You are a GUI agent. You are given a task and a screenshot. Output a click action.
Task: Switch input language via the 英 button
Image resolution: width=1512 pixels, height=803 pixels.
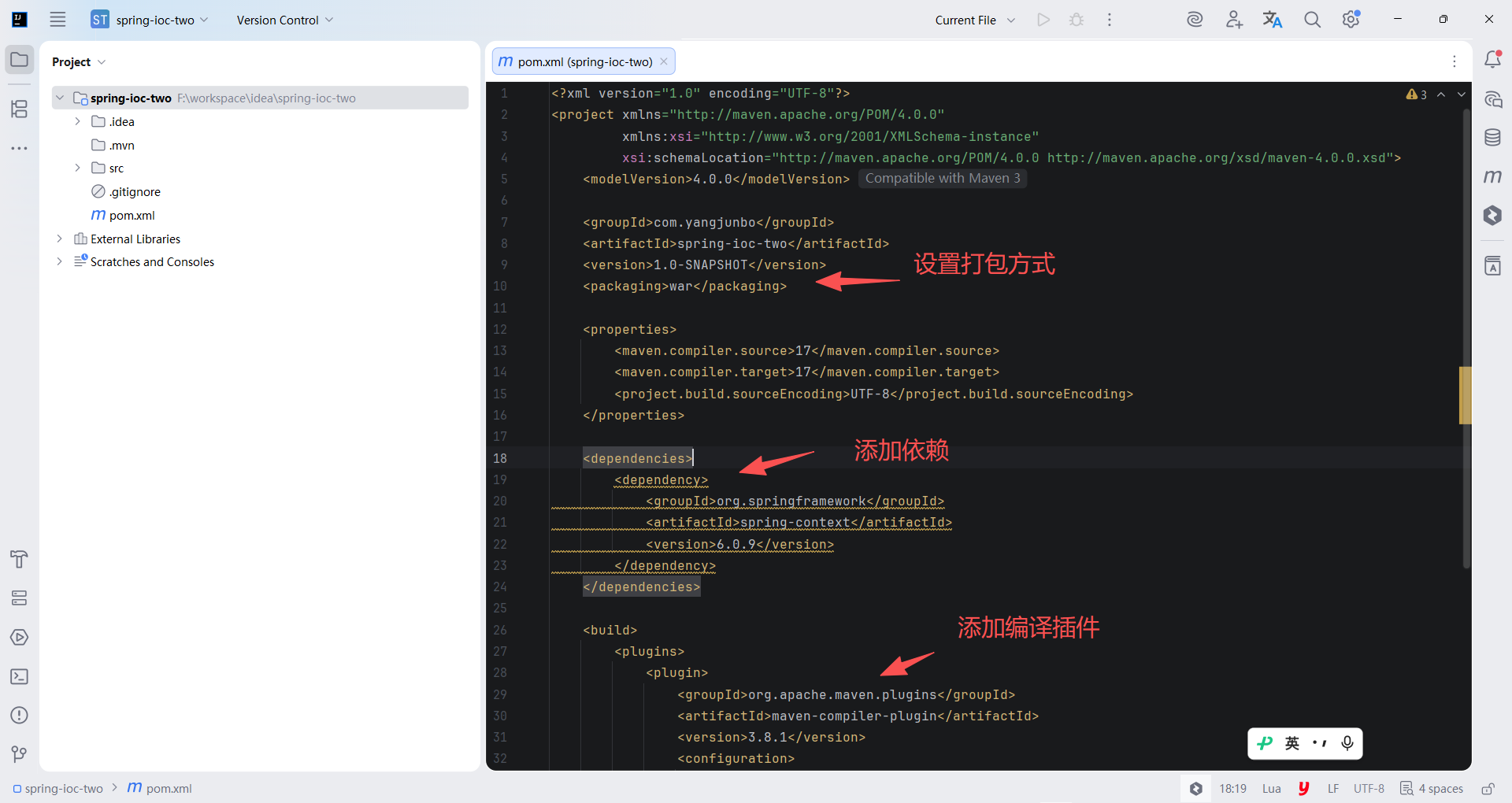[x=1292, y=743]
